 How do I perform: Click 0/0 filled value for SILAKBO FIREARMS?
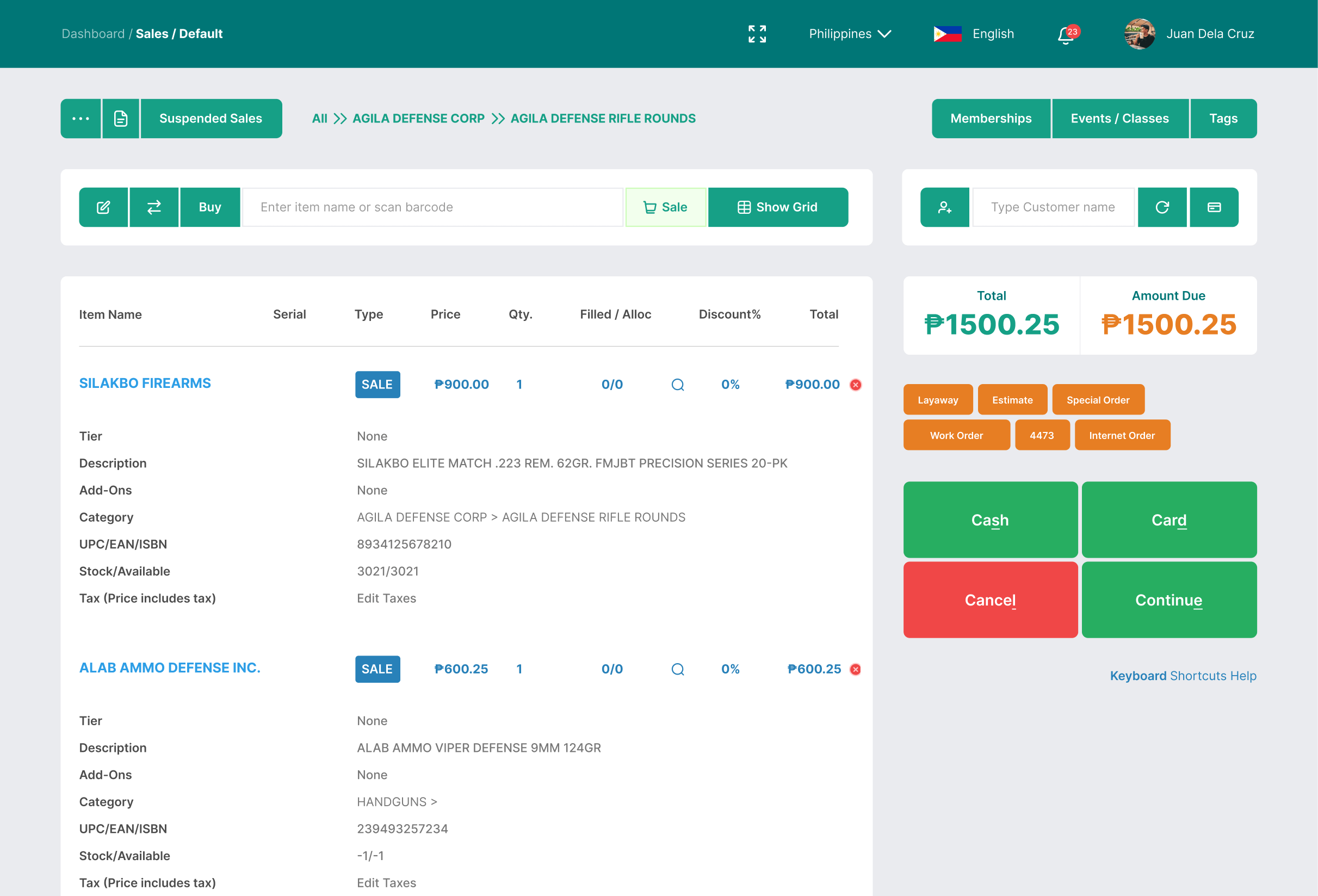(x=612, y=385)
